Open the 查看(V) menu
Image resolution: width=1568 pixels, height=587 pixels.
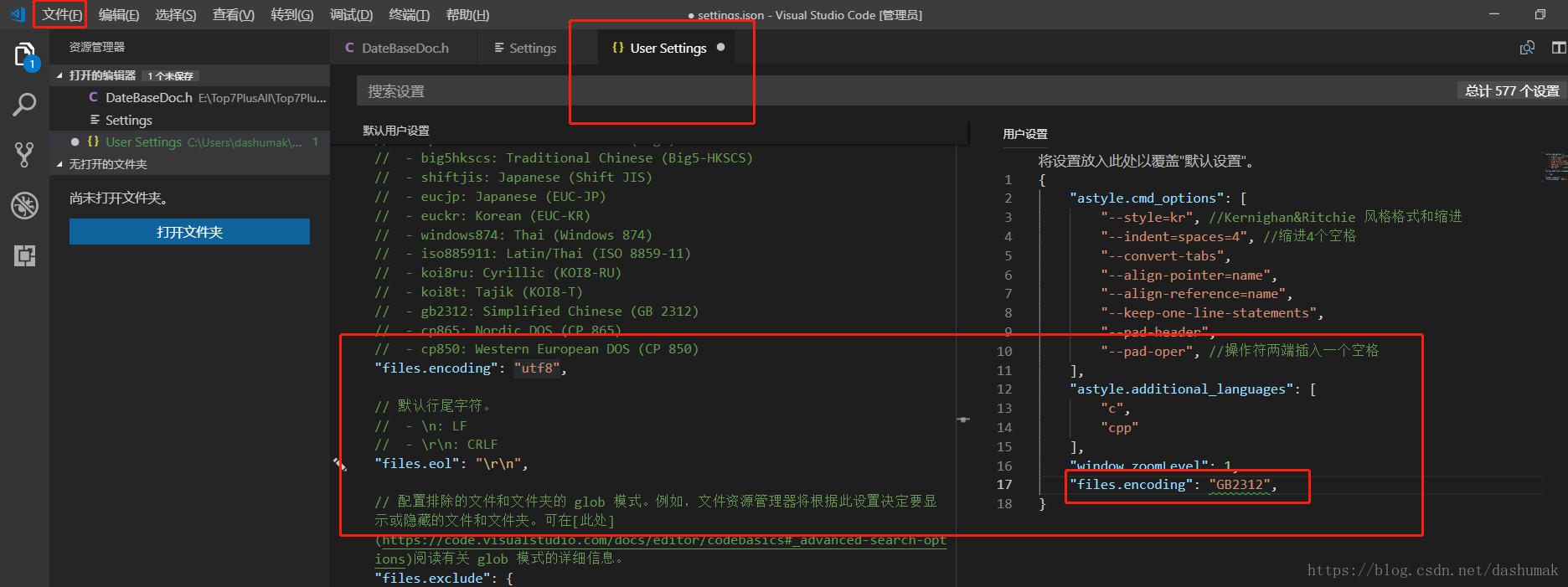tap(234, 15)
